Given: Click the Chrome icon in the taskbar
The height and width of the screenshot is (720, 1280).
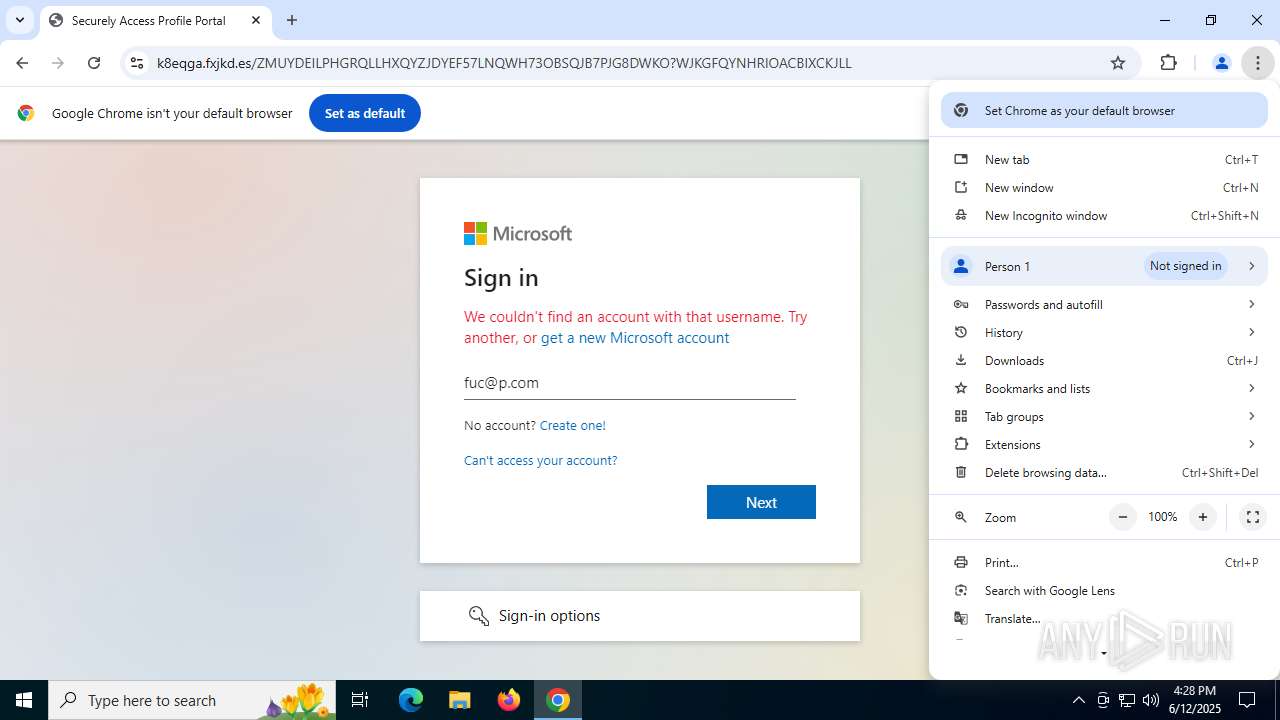Looking at the screenshot, I should pyautogui.click(x=558, y=700).
